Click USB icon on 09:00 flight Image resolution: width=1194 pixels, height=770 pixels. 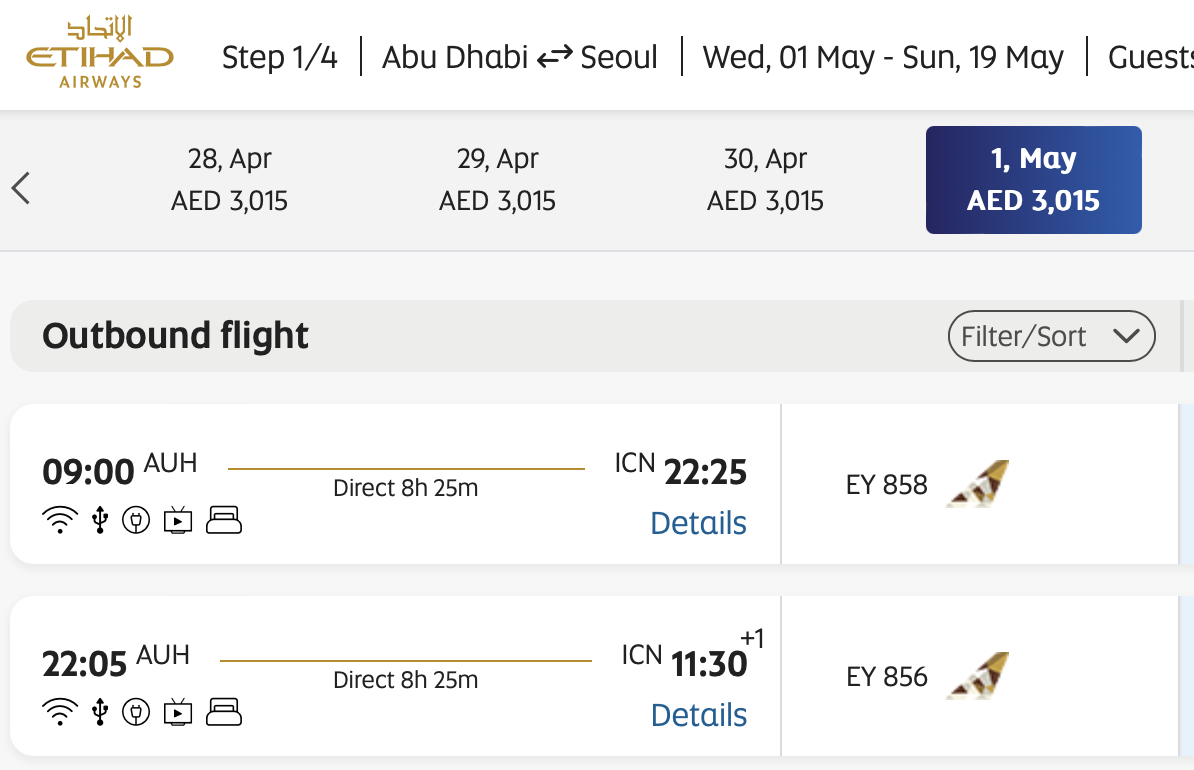[99, 520]
